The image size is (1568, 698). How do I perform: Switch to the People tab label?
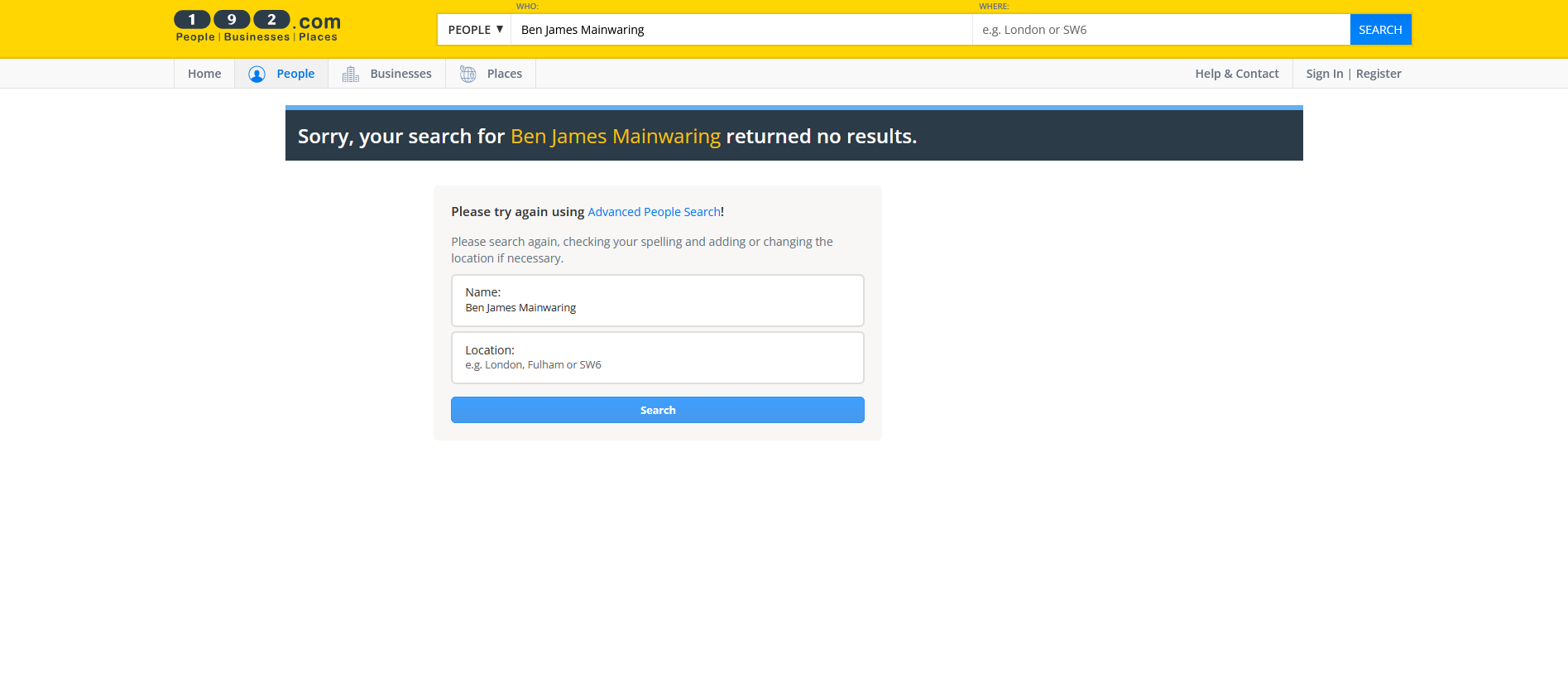[295, 74]
